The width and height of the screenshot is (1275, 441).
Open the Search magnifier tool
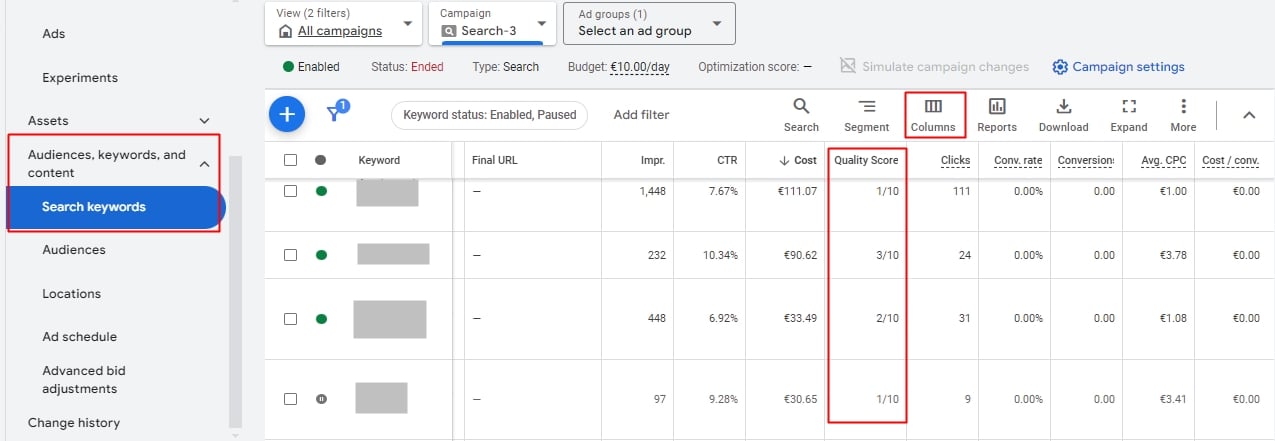[801, 114]
